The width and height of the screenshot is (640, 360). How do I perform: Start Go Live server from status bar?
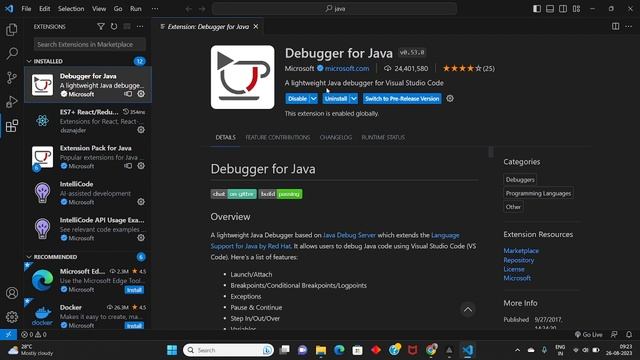click(x=588, y=334)
